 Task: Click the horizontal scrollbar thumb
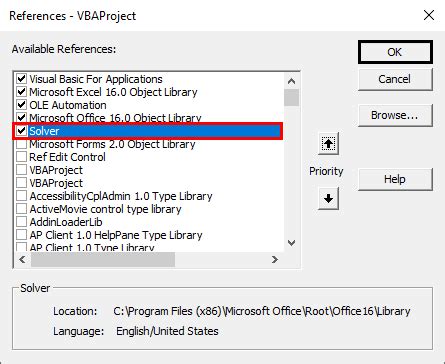(103, 259)
